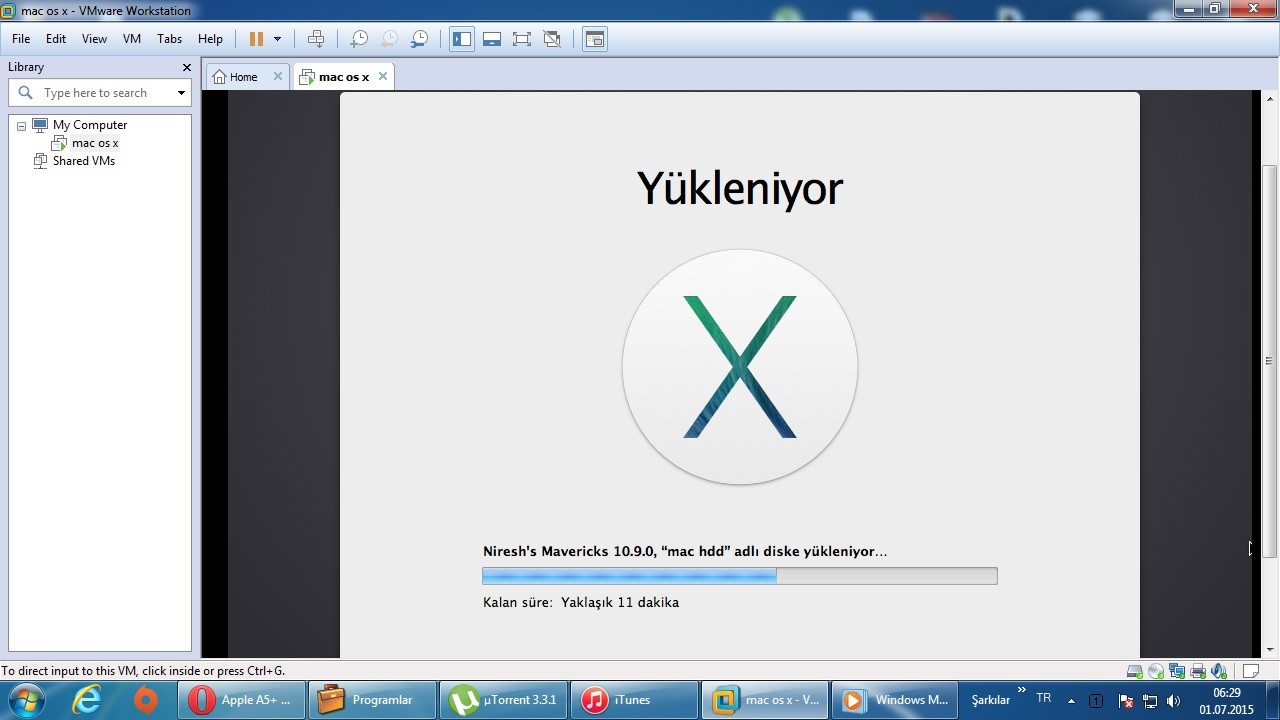This screenshot has height=720, width=1280.
Task: Select mac os x in library tree
Action: click(95, 143)
